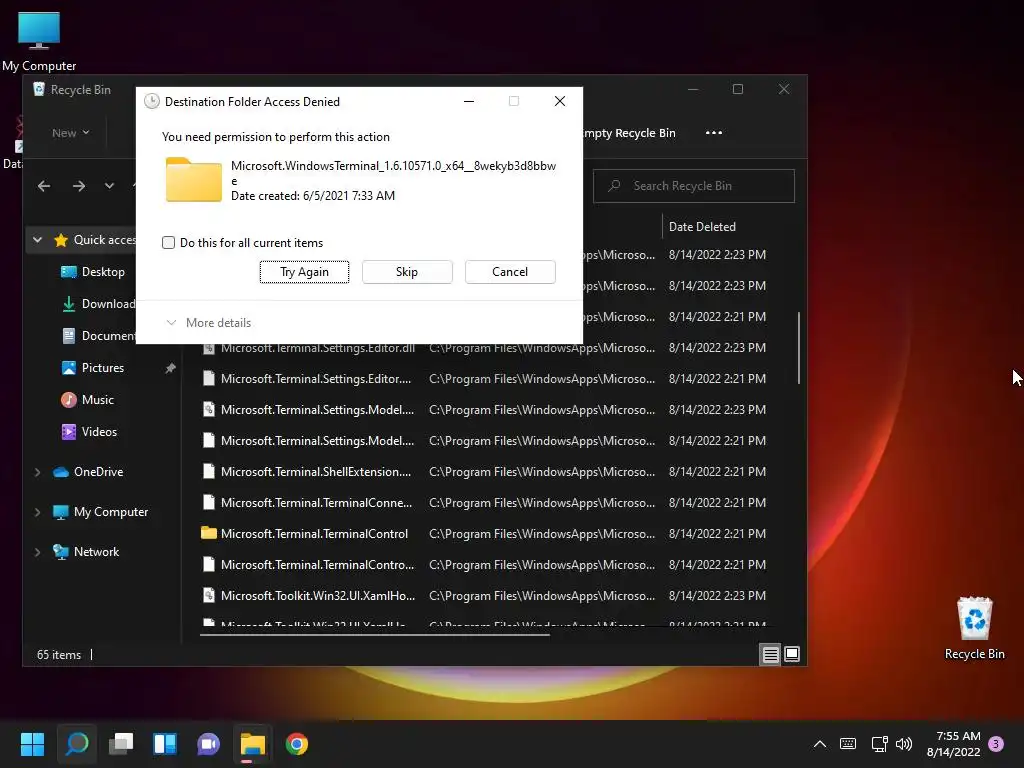Launch Google Chrome from the taskbar
Image resolution: width=1024 pixels, height=768 pixels.
pyautogui.click(x=296, y=744)
